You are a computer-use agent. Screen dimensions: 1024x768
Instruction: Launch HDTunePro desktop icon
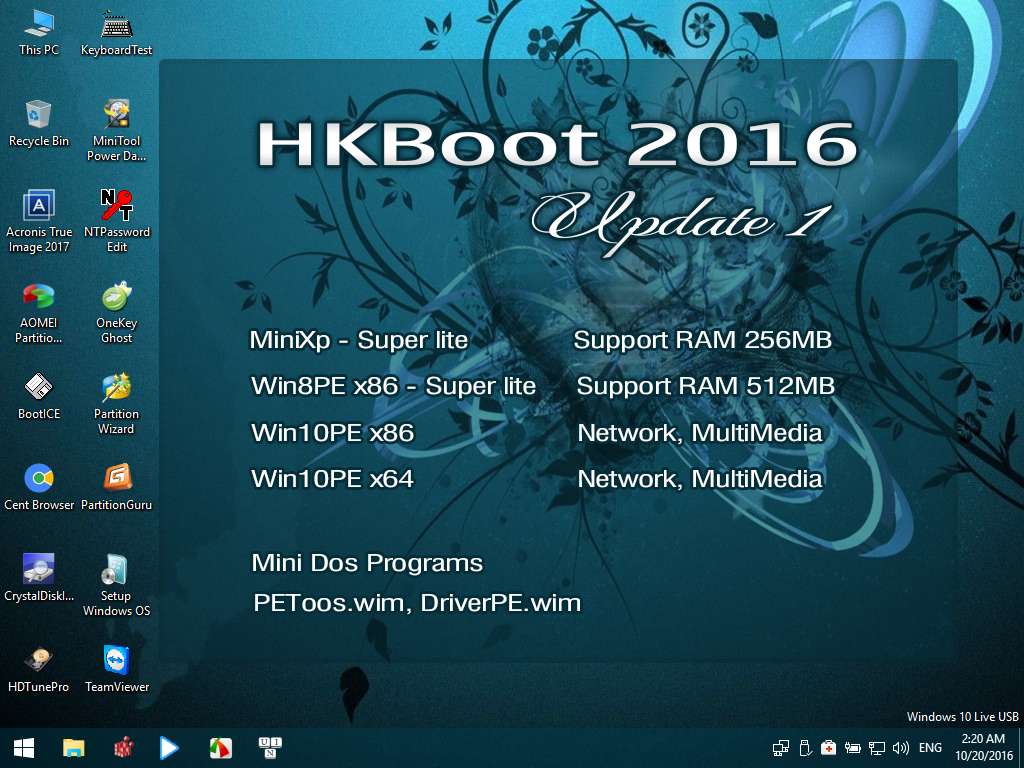[x=39, y=669]
